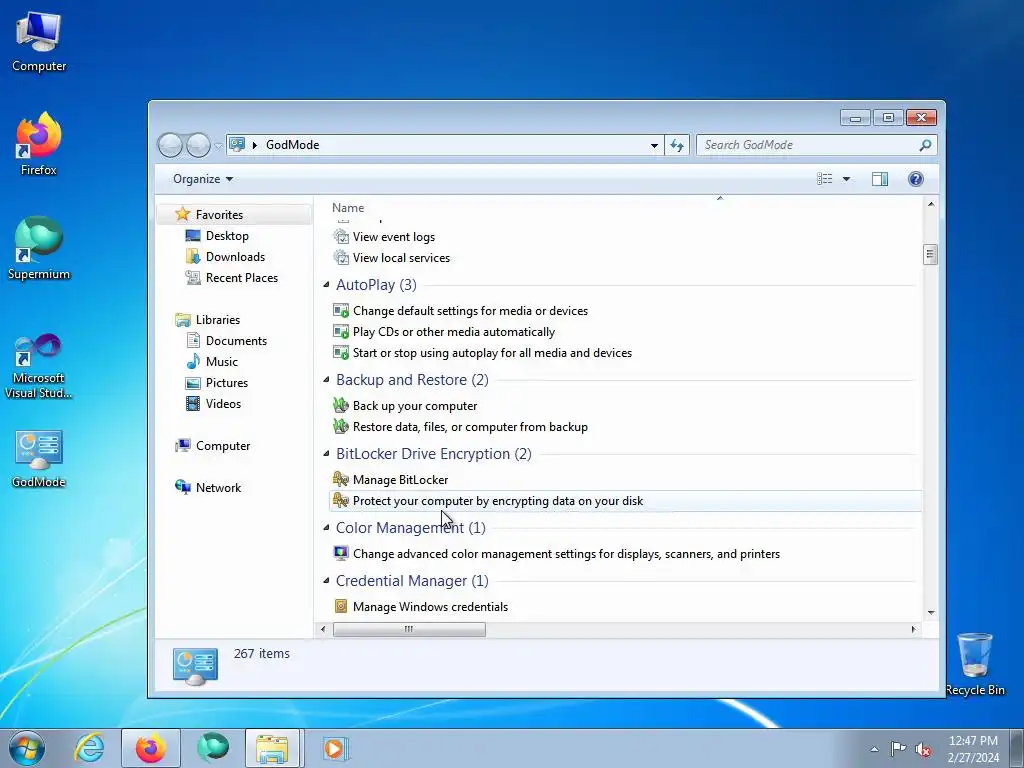Select the Microsoft Visual Studio desktop shortcut
This screenshot has height=768, width=1024.
point(39,366)
